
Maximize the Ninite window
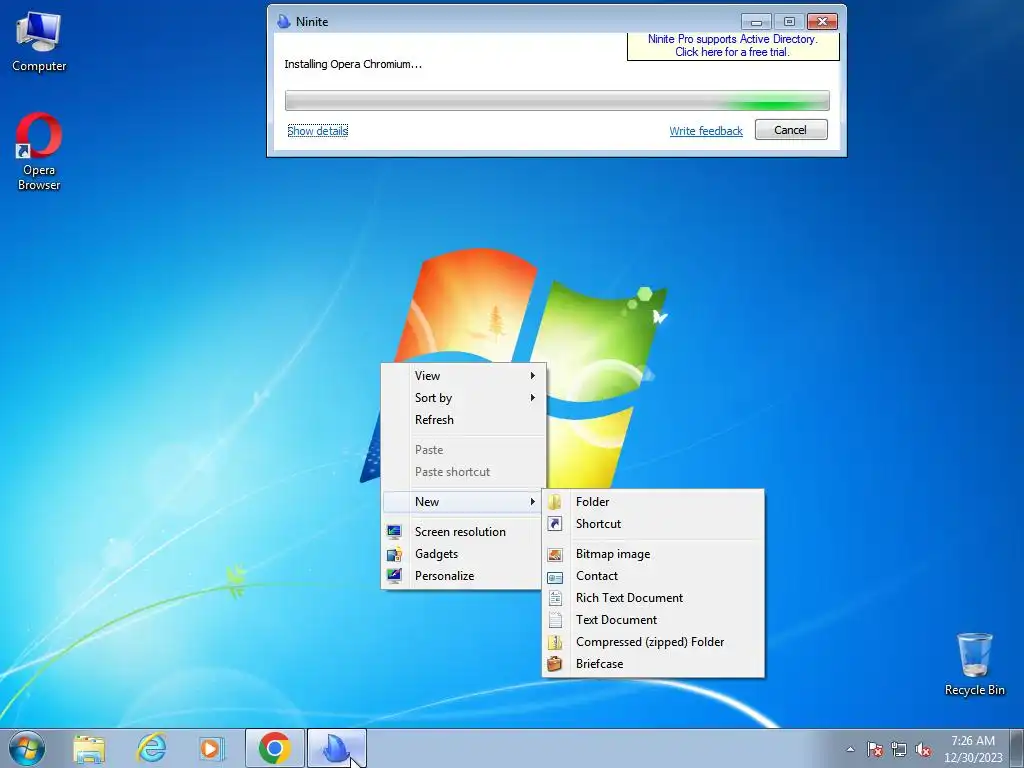(789, 22)
